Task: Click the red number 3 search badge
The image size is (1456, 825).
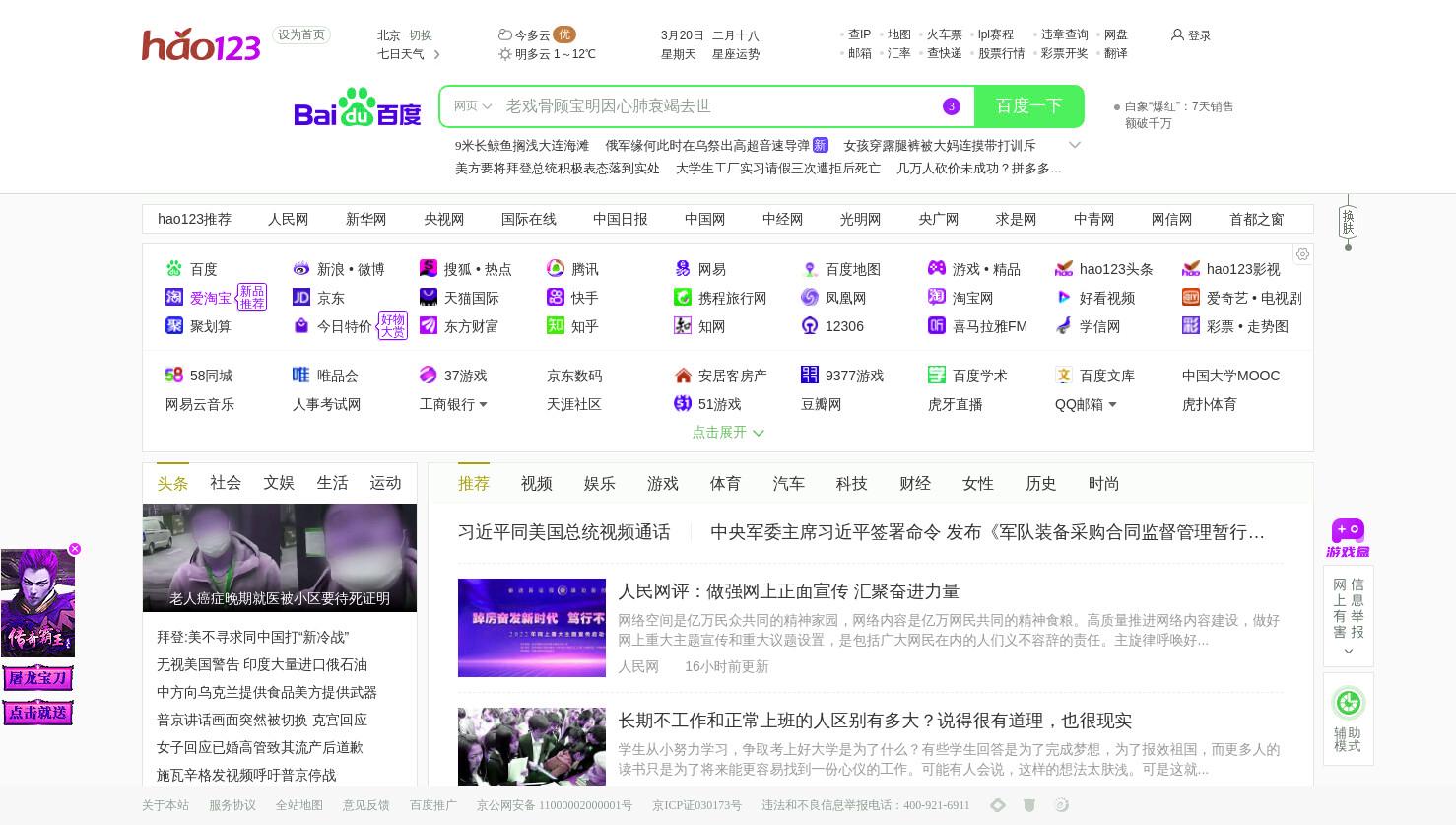Action: tap(951, 106)
